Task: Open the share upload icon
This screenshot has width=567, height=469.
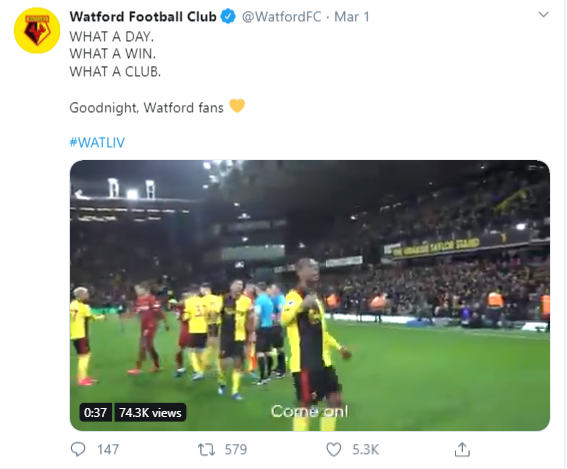Action: tap(462, 449)
